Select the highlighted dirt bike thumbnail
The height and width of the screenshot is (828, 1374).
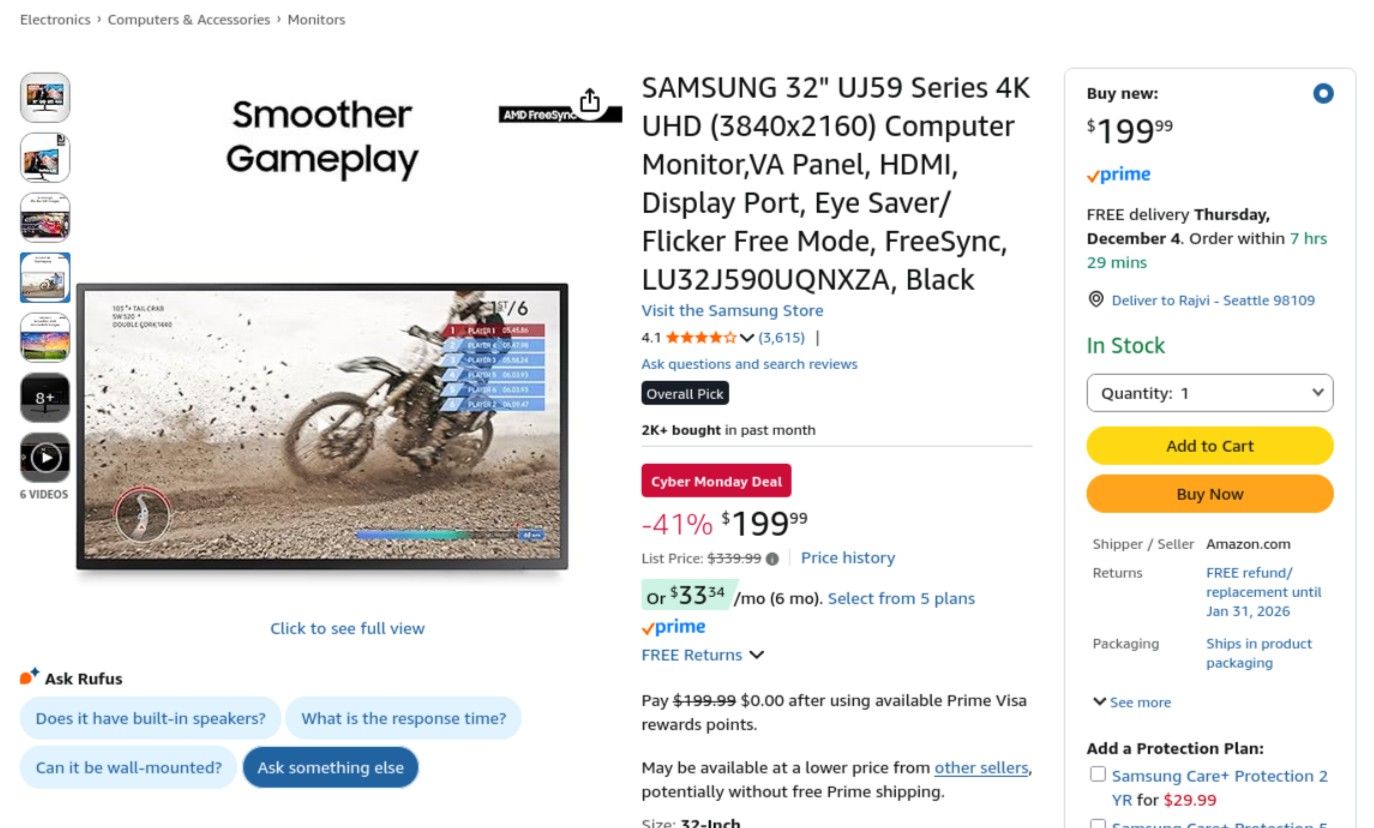(x=45, y=277)
